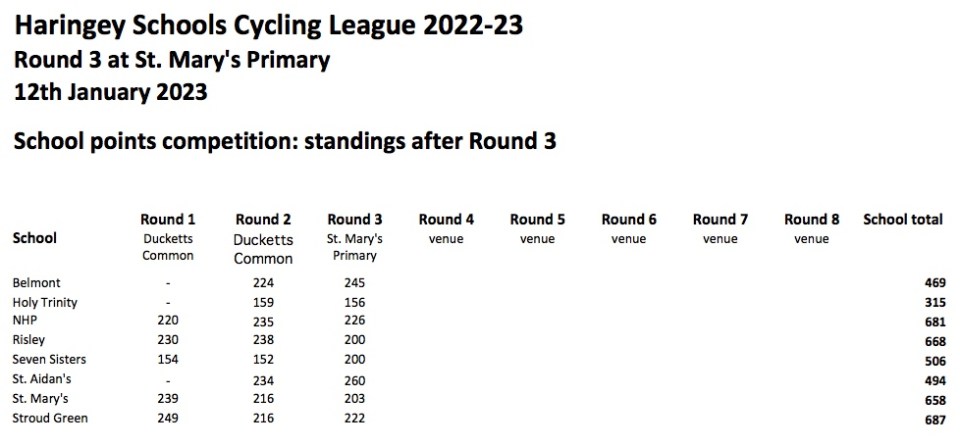Select the Round 8 column header
This screenshot has width=960, height=446.
click(812, 220)
